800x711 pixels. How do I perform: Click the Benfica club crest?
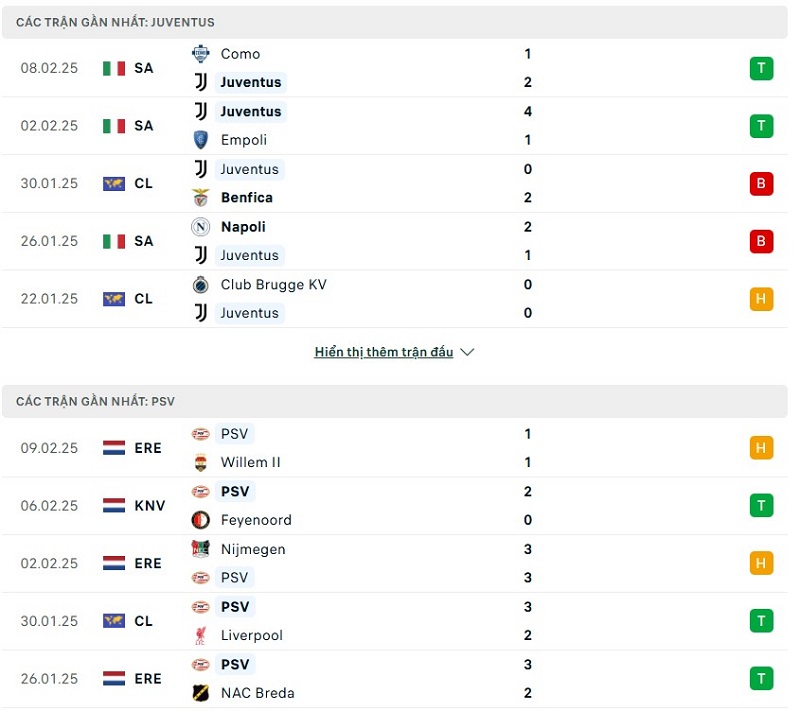tap(200, 197)
